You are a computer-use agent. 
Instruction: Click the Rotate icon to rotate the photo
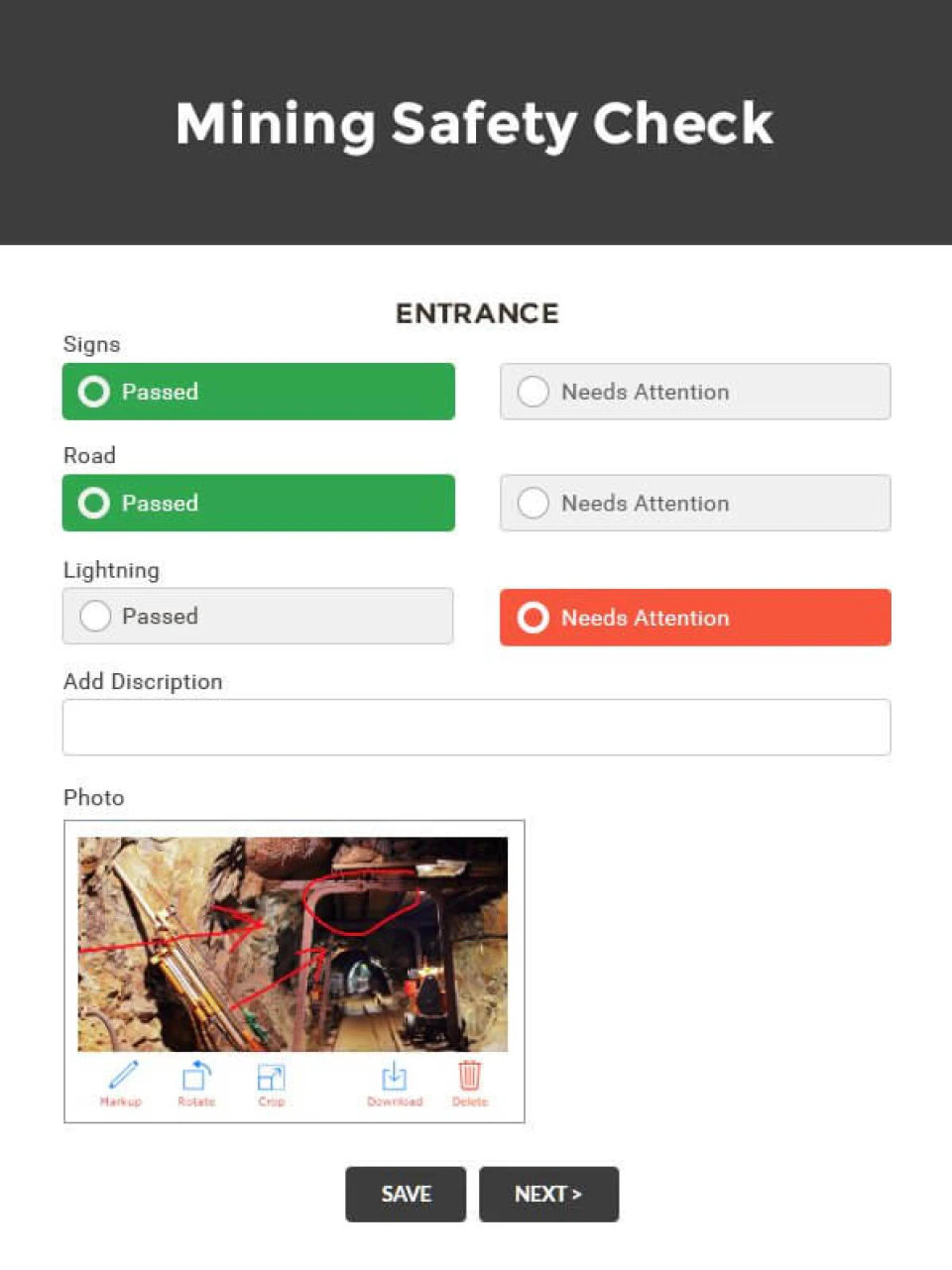[196, 1074]
